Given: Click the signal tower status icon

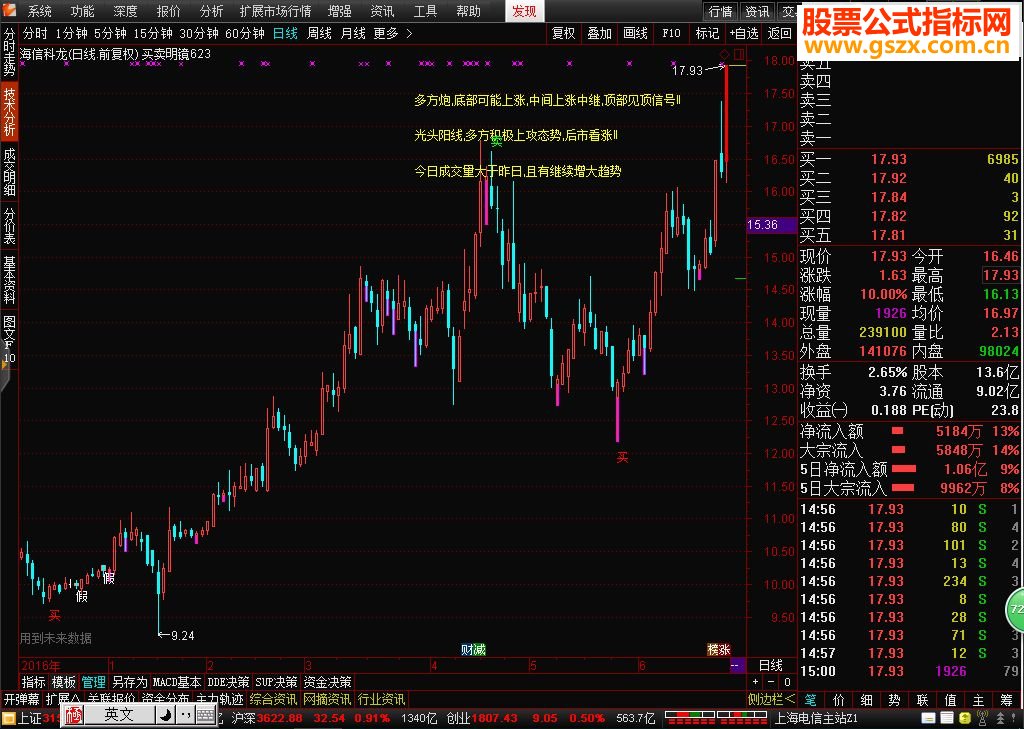Looking at the screenshot, I should coord(983,719).
